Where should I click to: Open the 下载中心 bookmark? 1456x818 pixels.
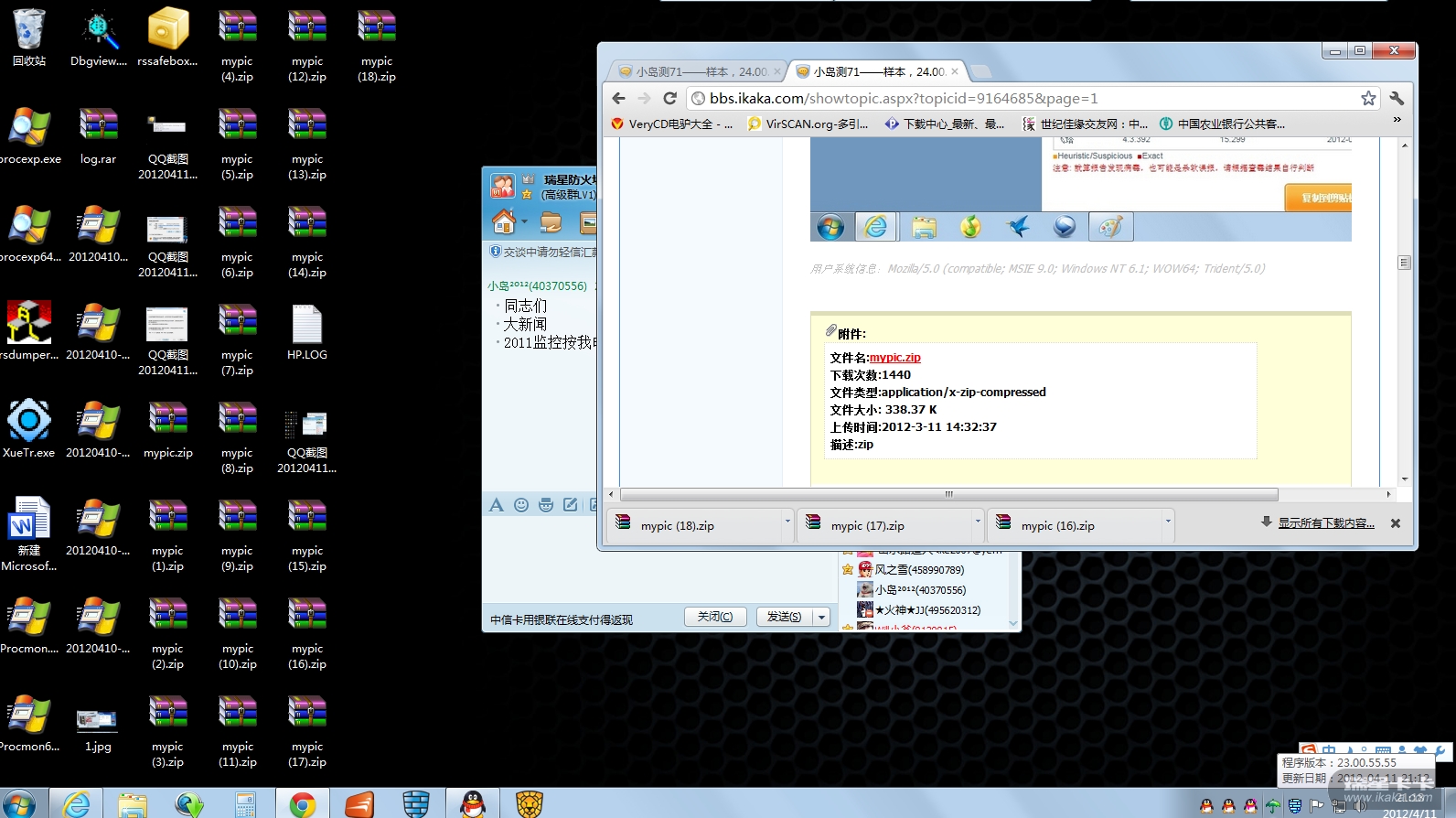coord(944,124)
